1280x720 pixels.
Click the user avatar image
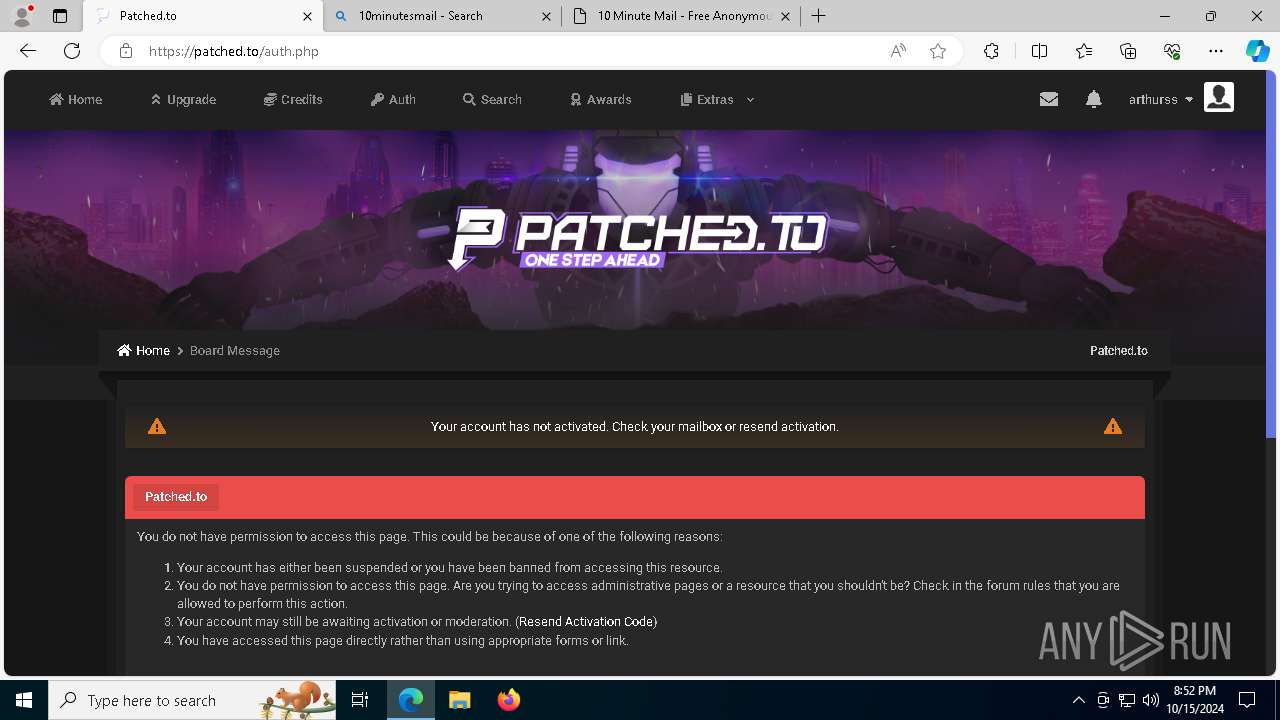click(1219, 97)
